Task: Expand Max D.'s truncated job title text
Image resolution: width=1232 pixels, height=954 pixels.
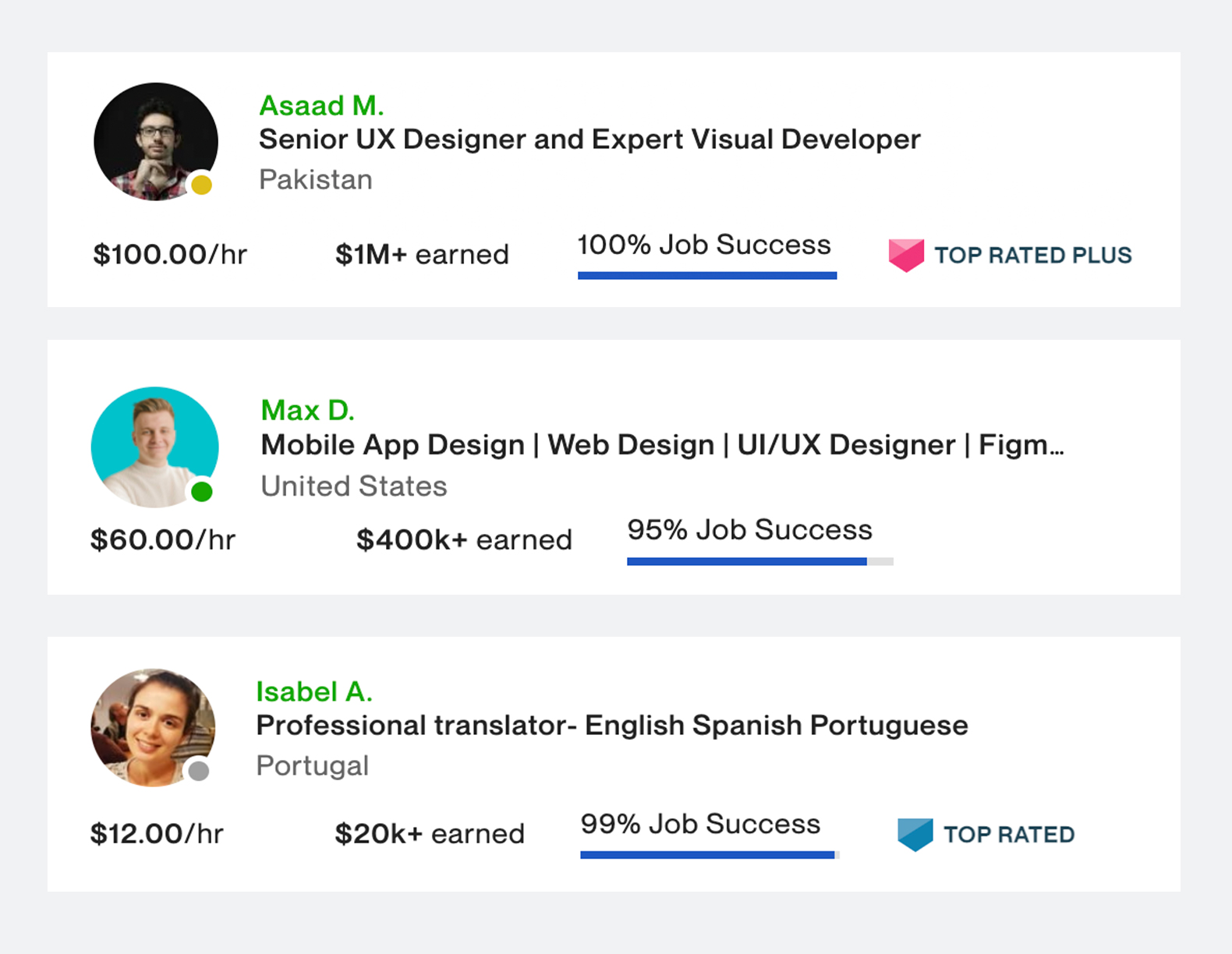Action: pos(661,444)
